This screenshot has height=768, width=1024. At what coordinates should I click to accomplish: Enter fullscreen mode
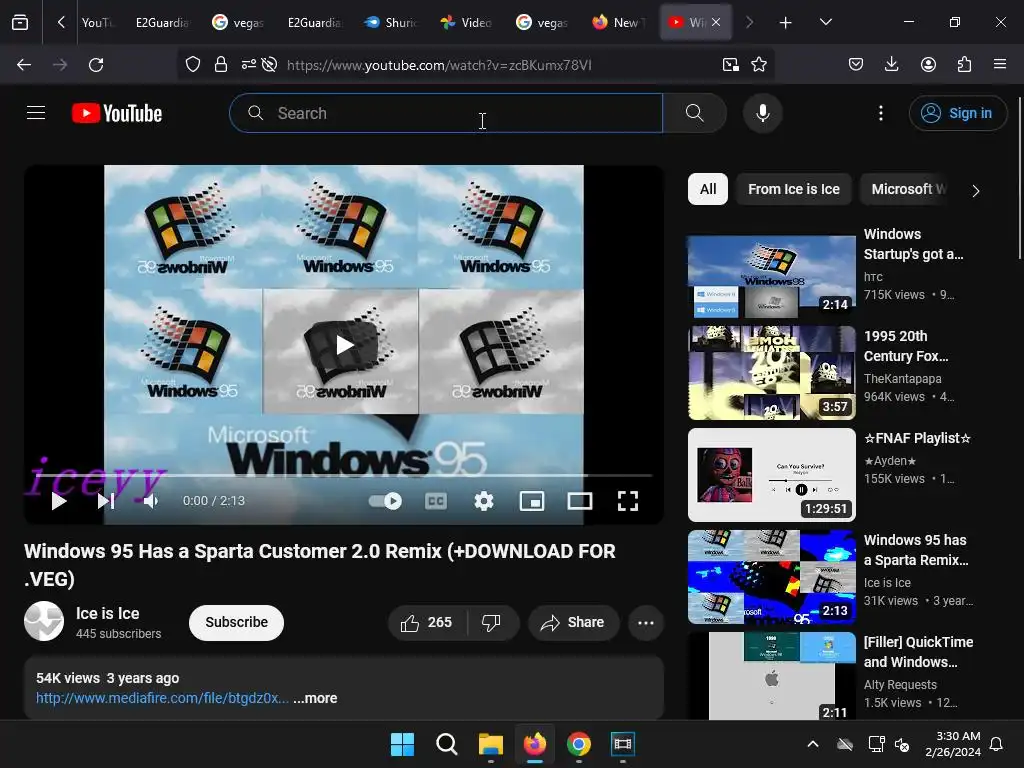click(x=628, y=501)
